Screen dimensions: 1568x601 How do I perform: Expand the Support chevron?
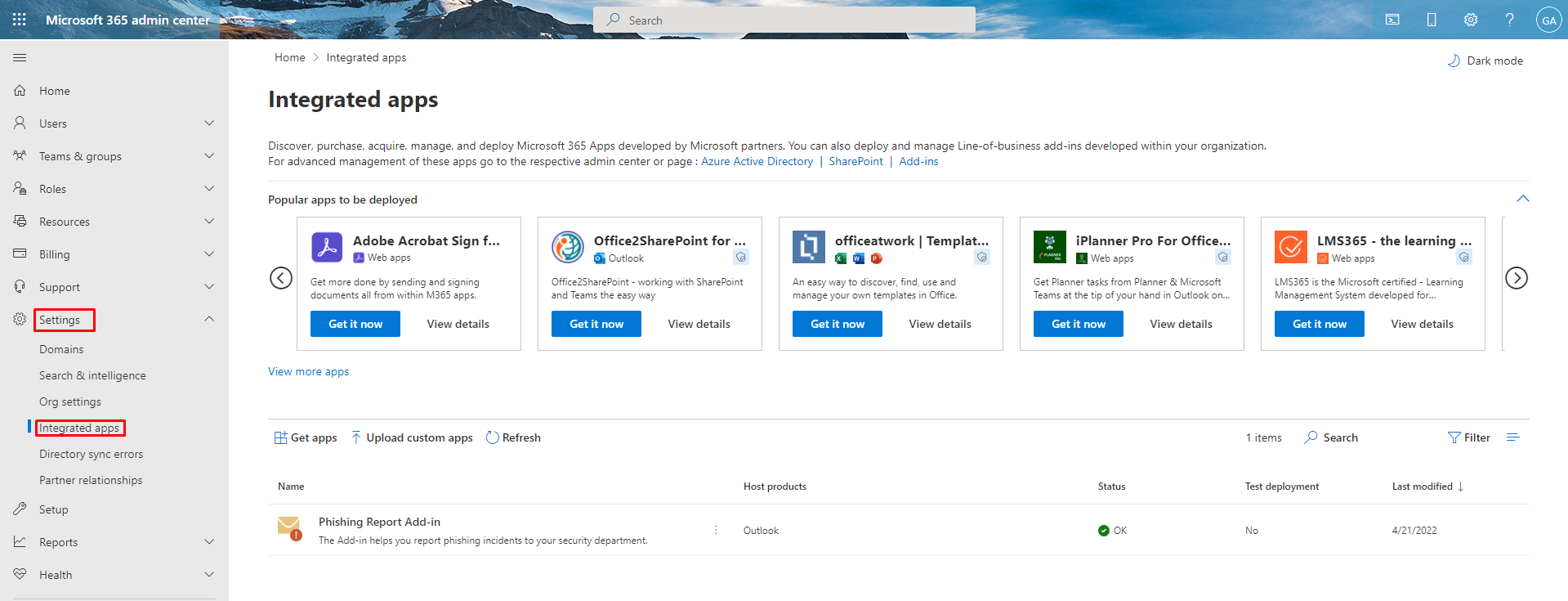pyautogui.click(x=209, y=287)
